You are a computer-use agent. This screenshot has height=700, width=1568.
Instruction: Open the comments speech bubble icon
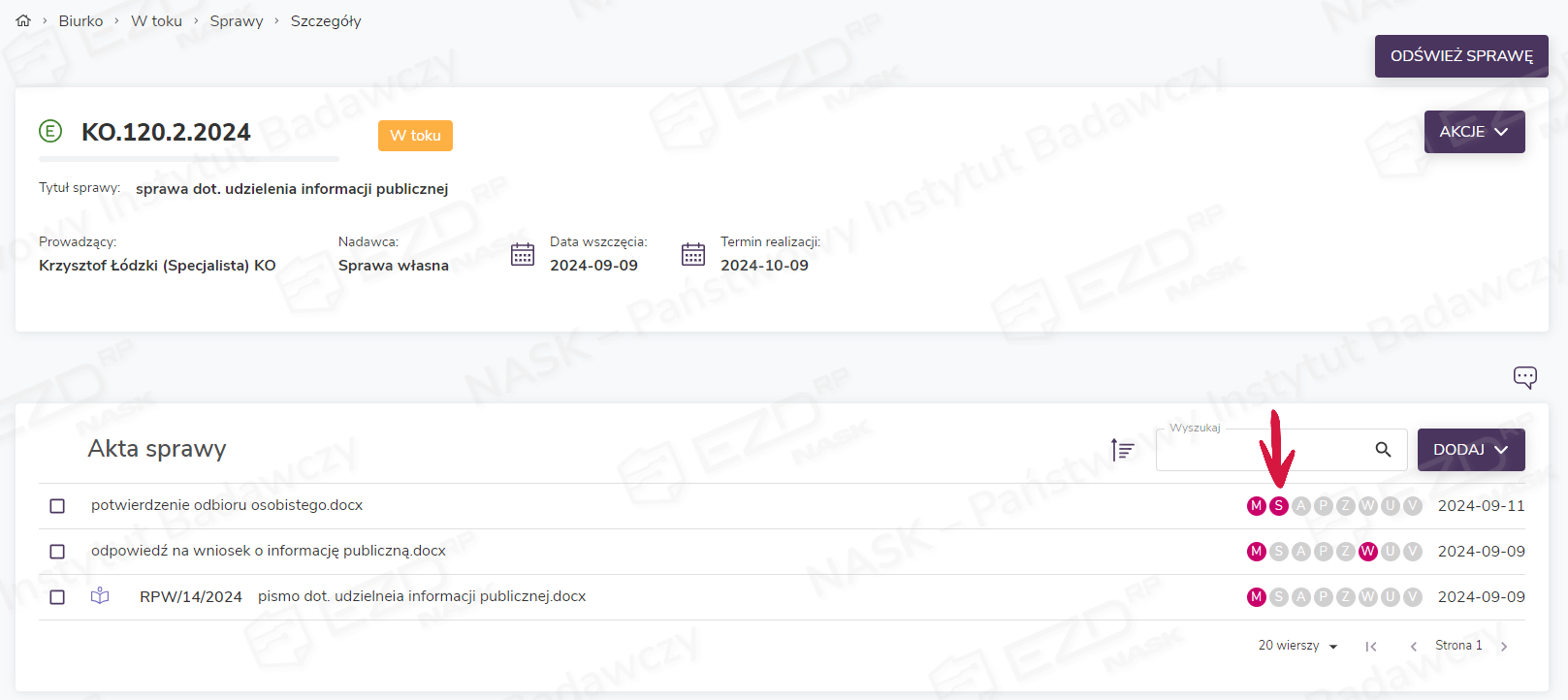pyautogui.click(x=1524, y=377)
